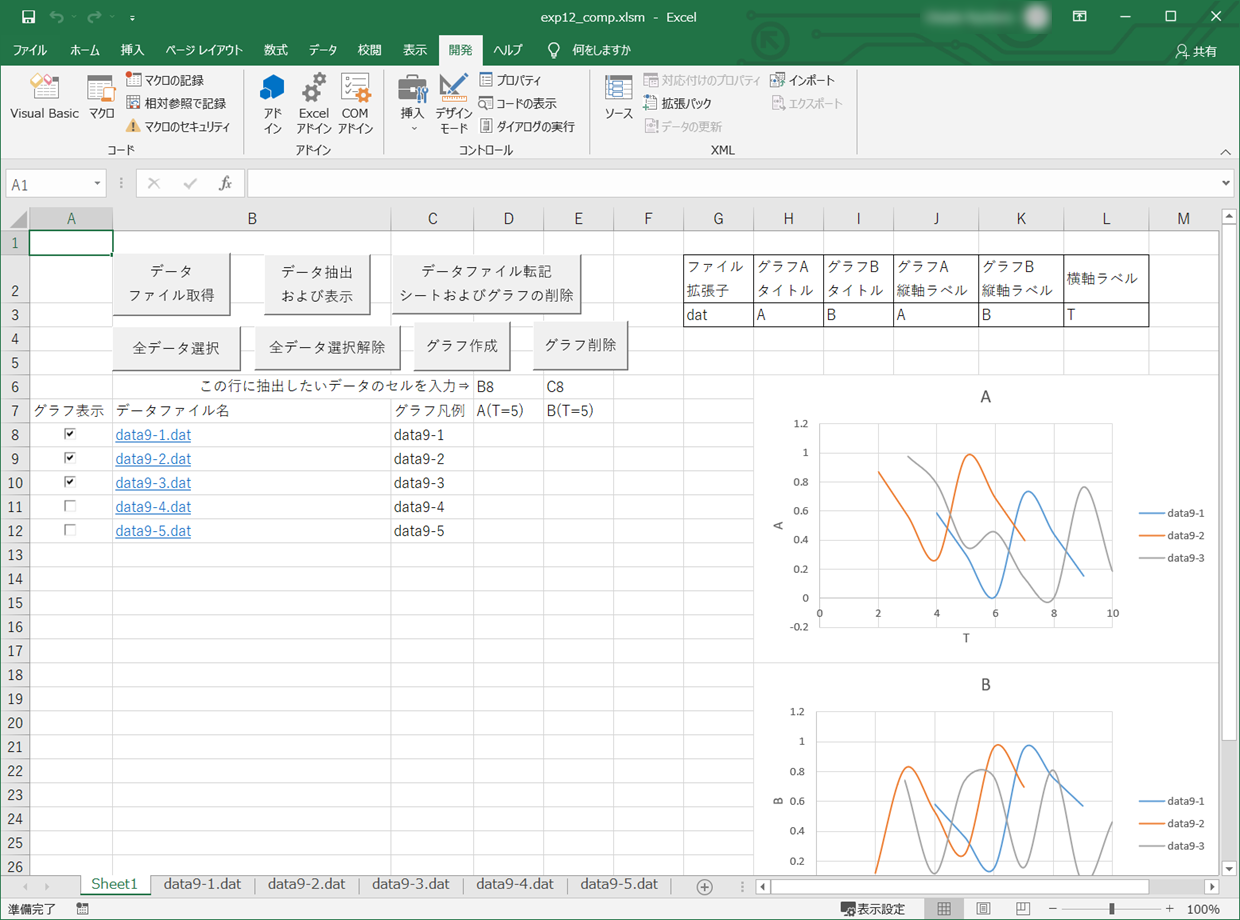Open the Excel アドイン dialog
Screen dimensions: 1240x920
(x=313, y=102)
